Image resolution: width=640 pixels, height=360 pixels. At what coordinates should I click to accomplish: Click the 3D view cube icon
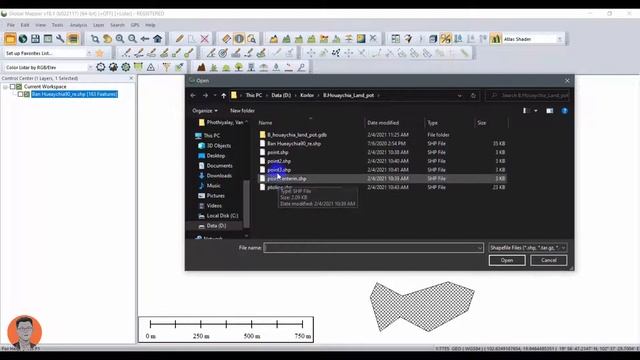(x=433, y=39)
